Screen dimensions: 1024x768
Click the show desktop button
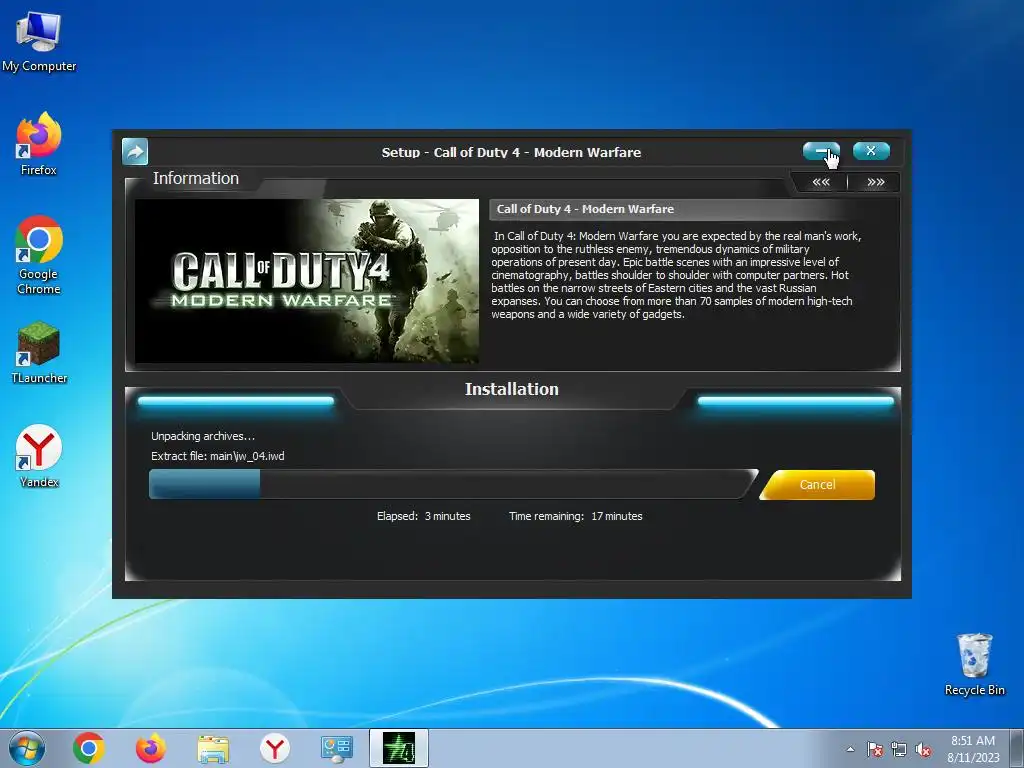(1018, 749)
